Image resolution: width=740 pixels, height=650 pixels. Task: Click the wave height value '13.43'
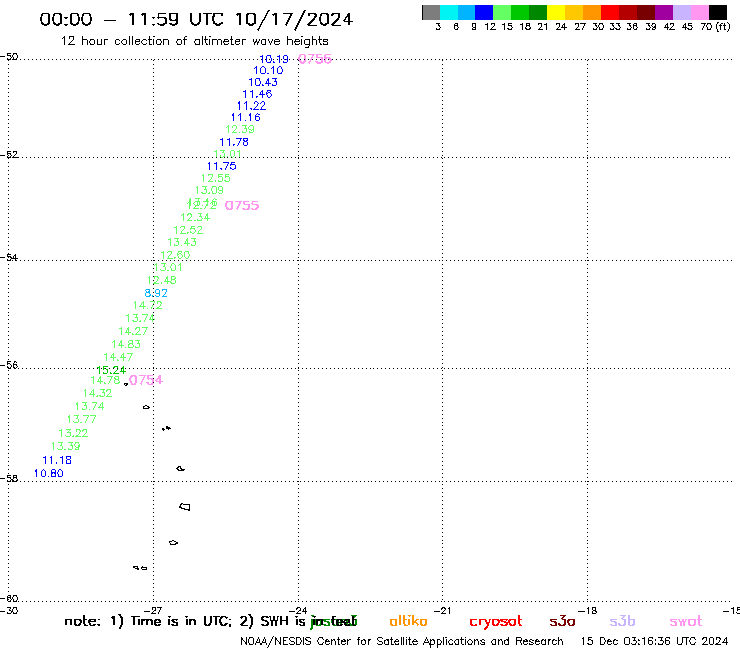tap(182, 242)
